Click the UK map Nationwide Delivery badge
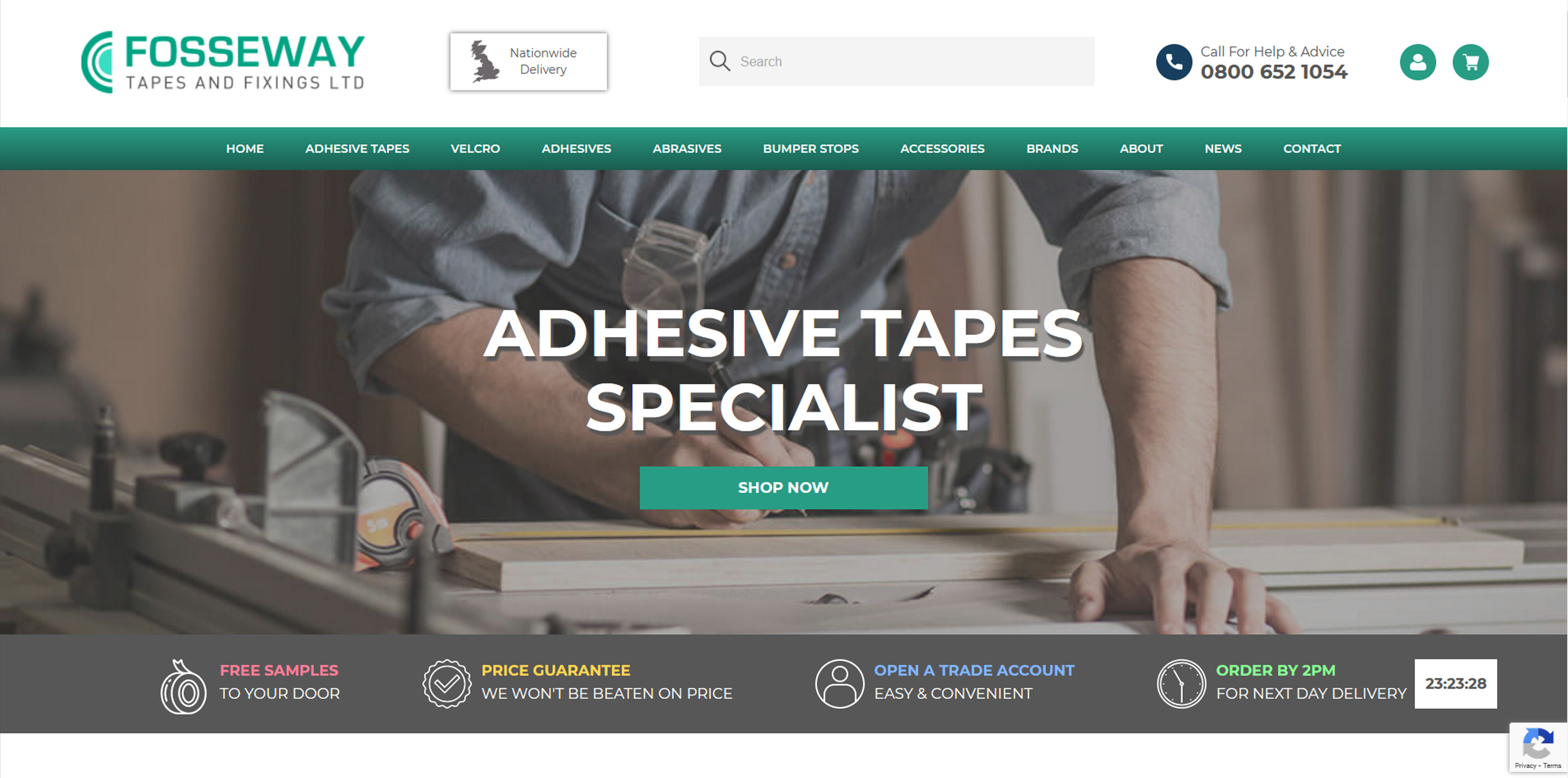The height and width of the screenshot is (778, 1568). tap(528, 61)
